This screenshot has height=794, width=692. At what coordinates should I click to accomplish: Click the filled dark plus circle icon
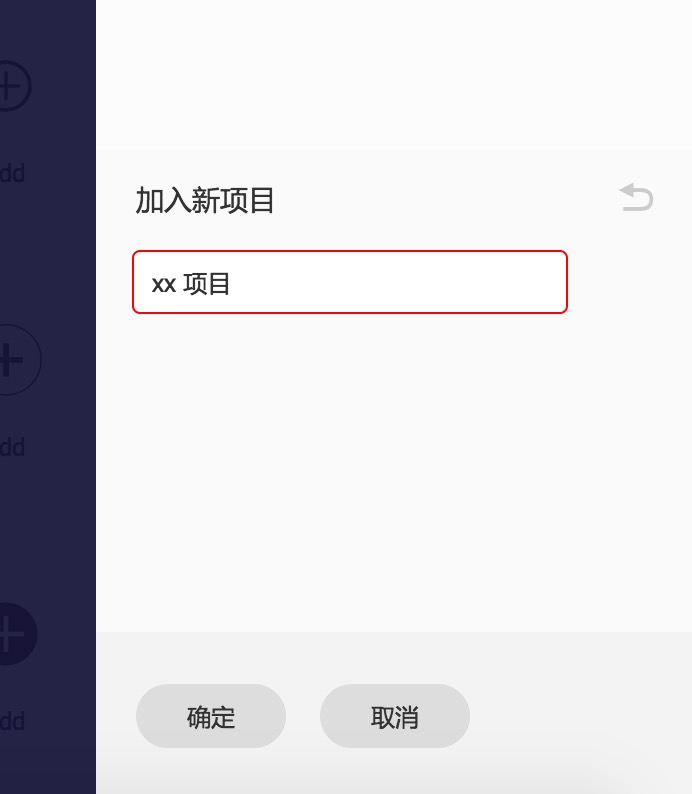[15, 634]
